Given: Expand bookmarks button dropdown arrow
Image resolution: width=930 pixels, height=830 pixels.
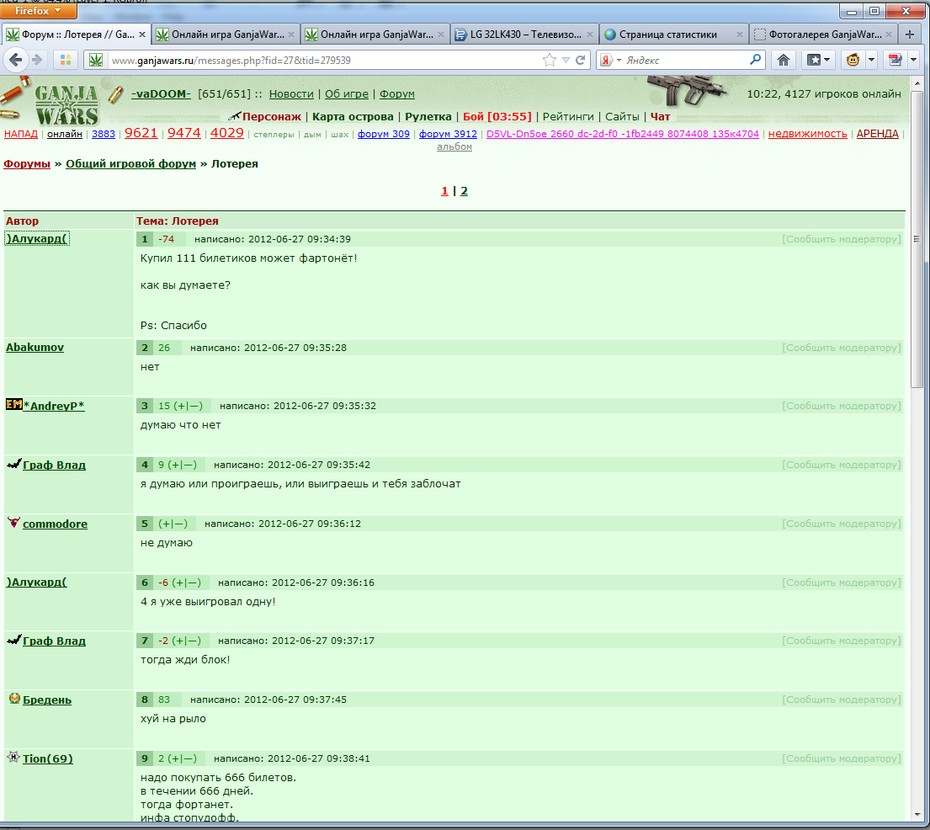Looking at the screenshot, I should pos(827,60).
